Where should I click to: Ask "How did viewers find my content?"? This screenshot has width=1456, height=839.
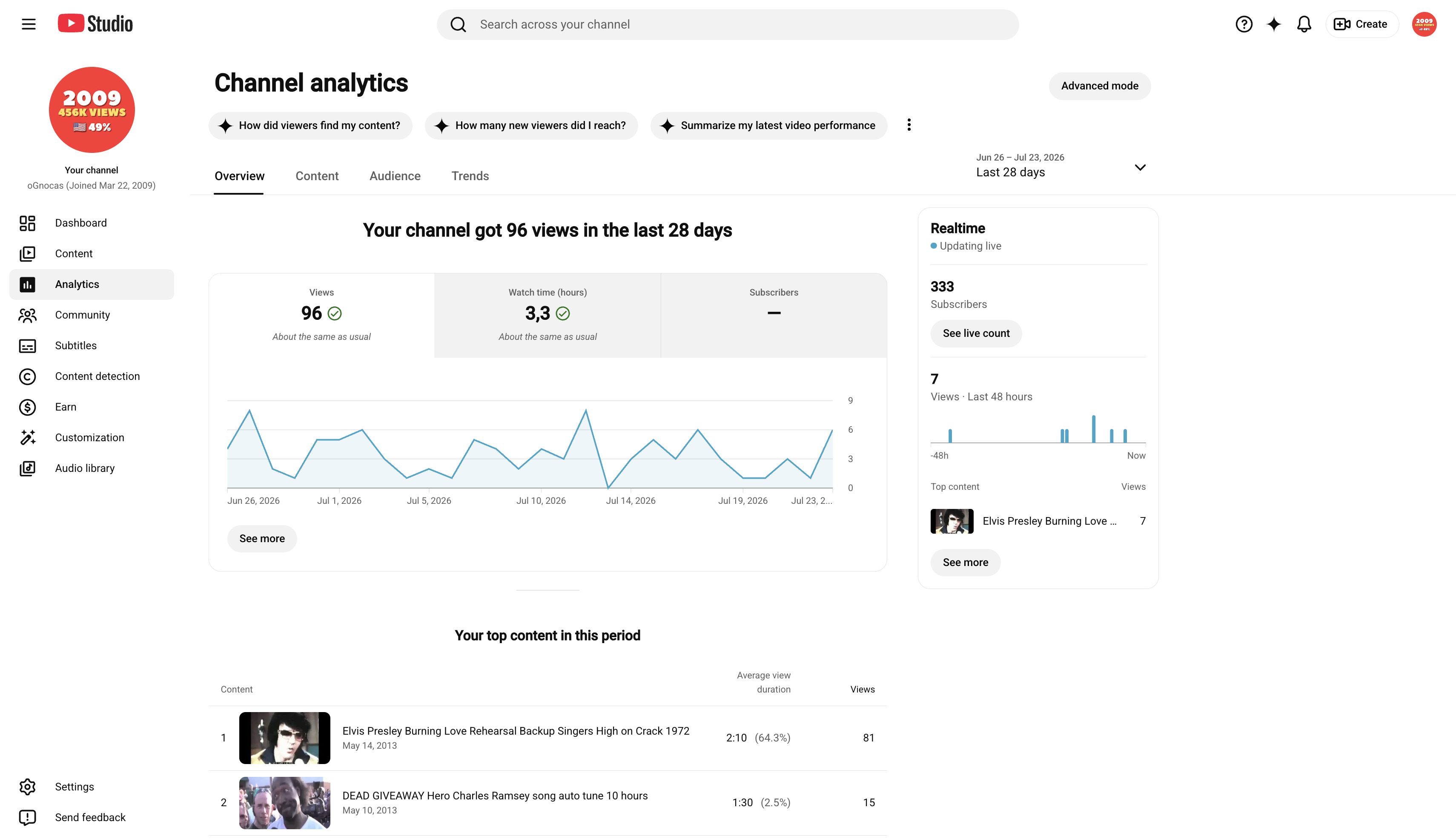[310, 126]
